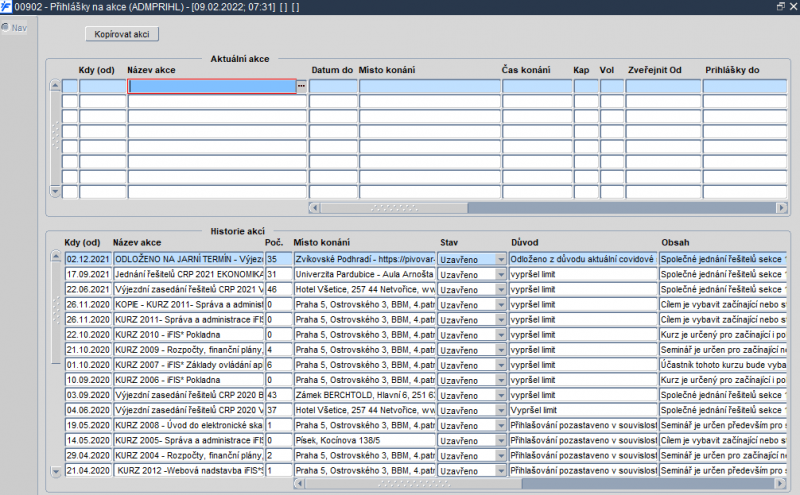The height and width of the screenshot is (495, 800).
Task: Open Stav dropdown for 22.10.2020 row
Action: (x=501, y=335)
